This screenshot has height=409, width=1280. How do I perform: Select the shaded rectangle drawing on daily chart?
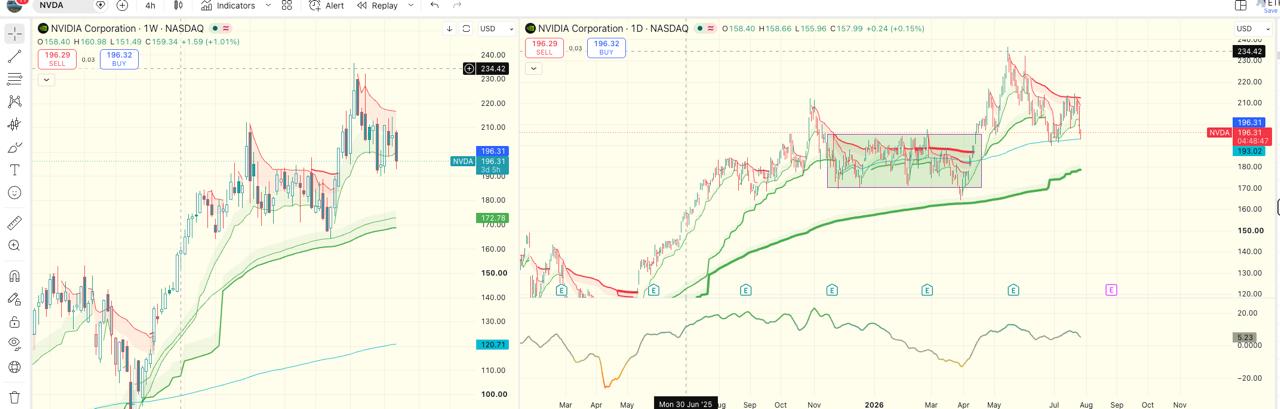click(904, 161)
